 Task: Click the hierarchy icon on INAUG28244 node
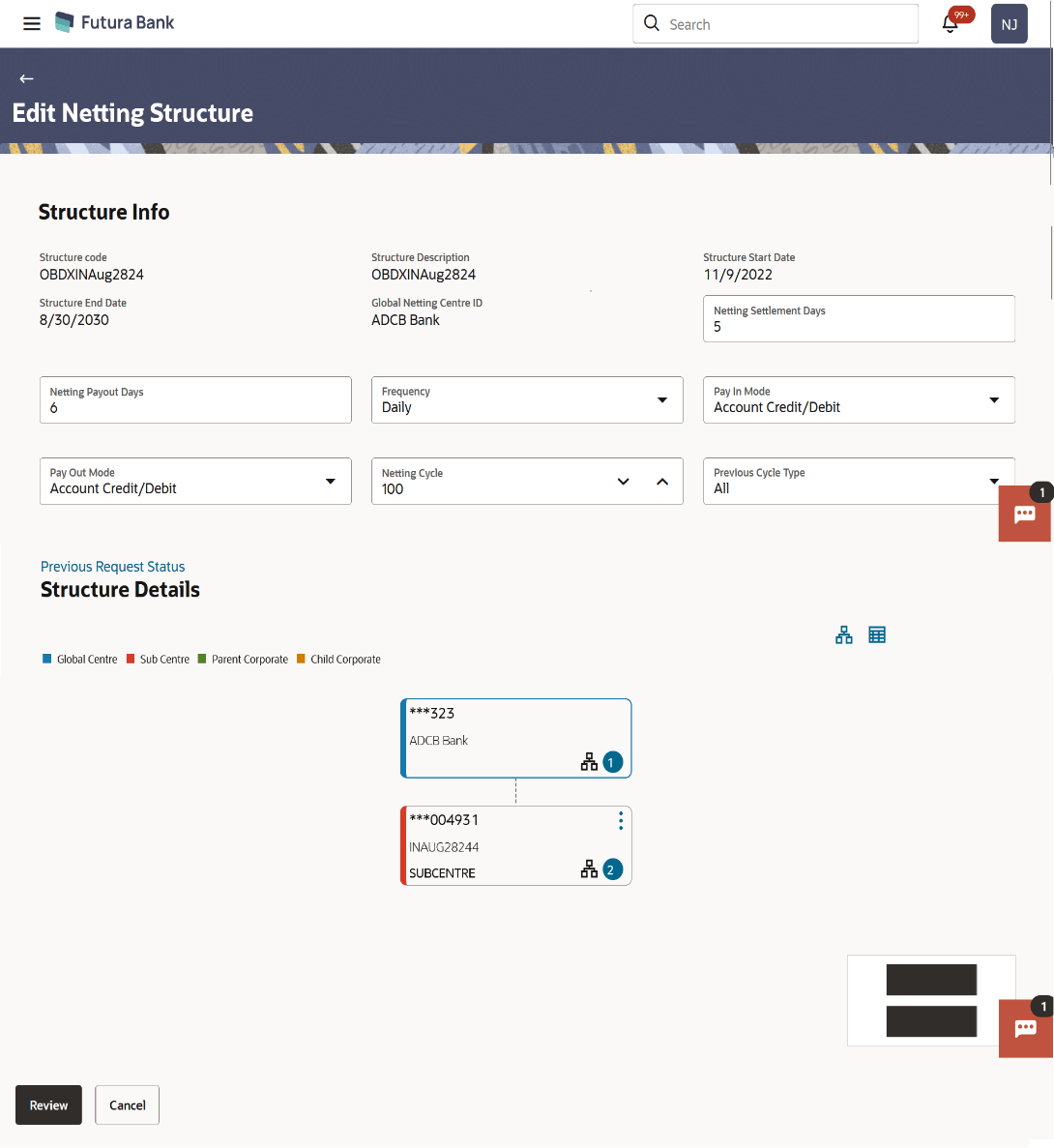pyautogui.click(x=589, y=869)
